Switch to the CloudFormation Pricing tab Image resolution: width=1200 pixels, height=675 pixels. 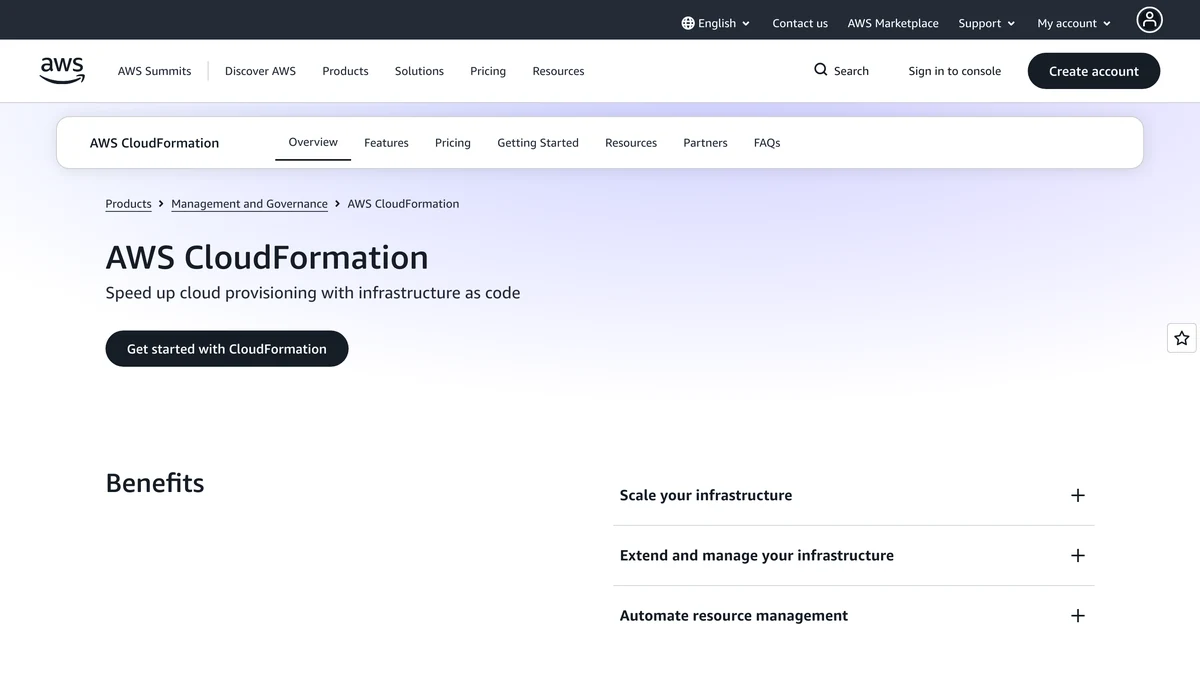coord(453,143)
